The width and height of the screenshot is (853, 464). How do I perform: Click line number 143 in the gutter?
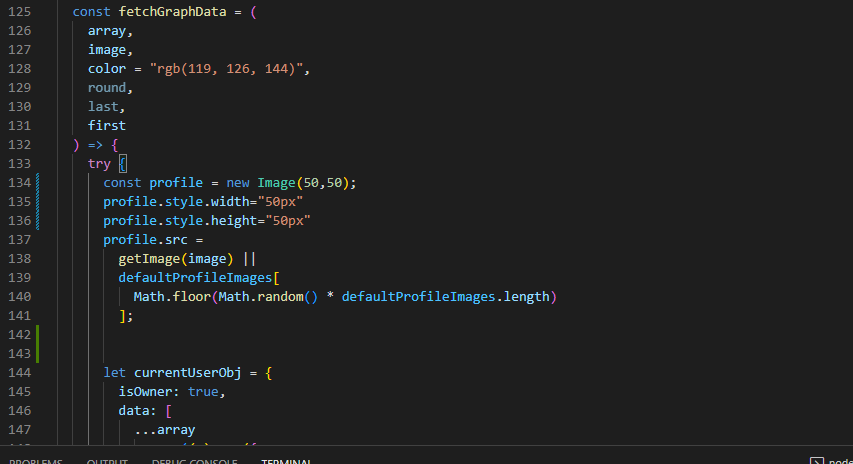pyautogui.click(x=20, y=354)
